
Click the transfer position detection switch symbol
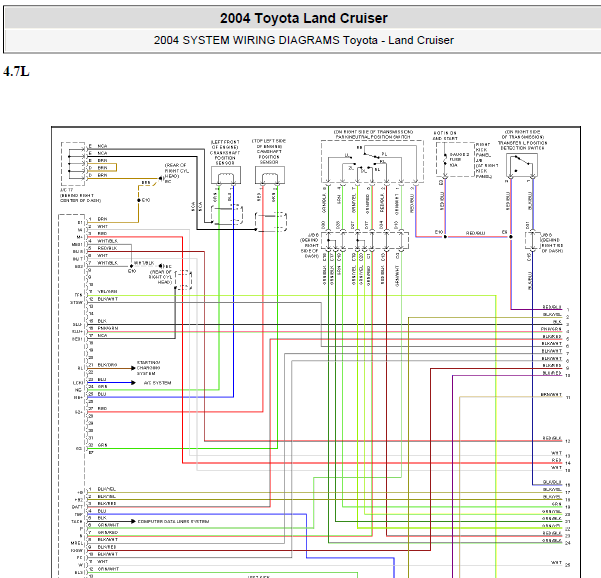(522, 166)
